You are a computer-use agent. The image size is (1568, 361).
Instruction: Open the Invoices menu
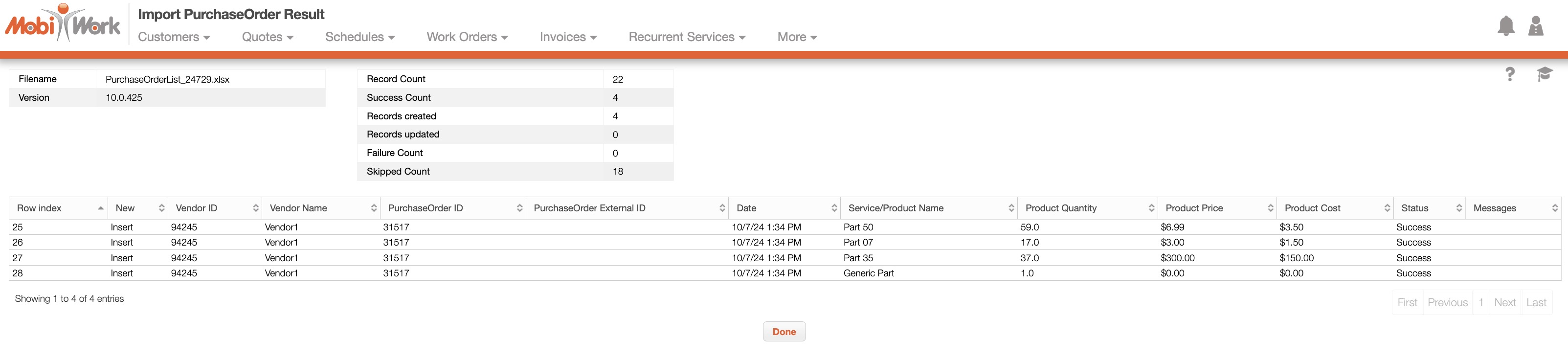pyautogui.click(x=568, y=37)
